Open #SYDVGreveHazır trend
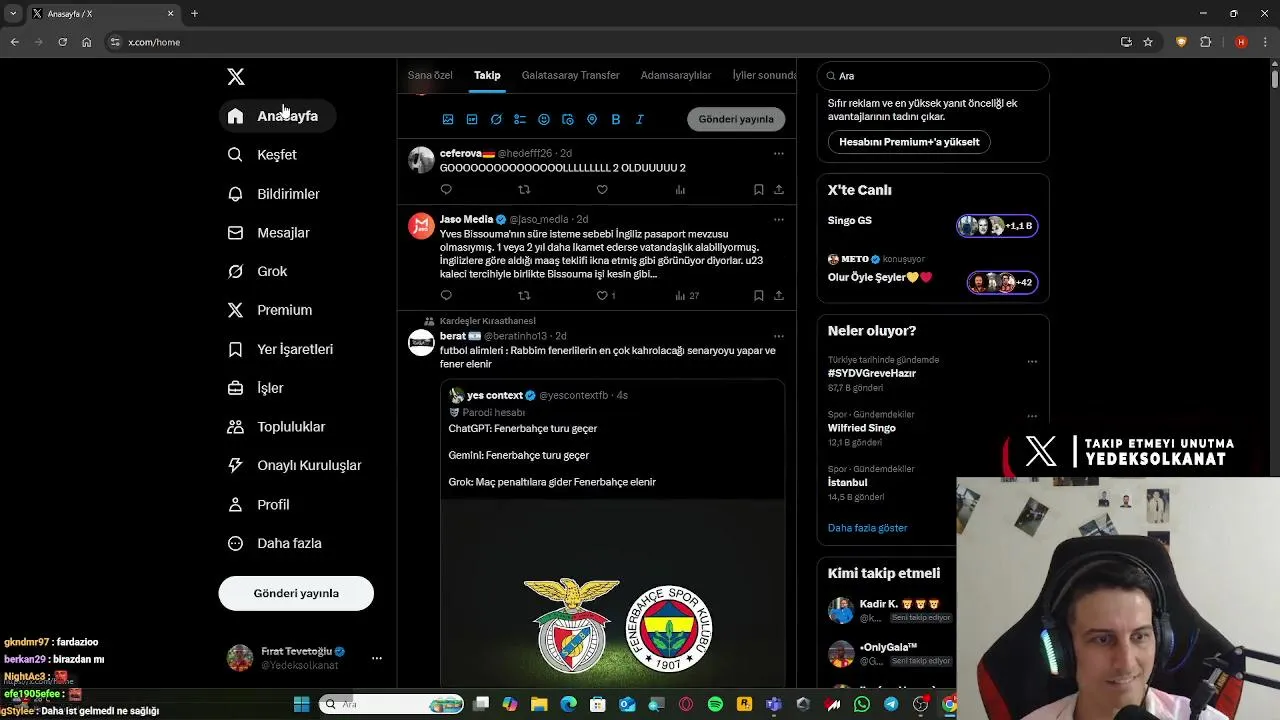The image size is (1280, 720). point(872,373)
